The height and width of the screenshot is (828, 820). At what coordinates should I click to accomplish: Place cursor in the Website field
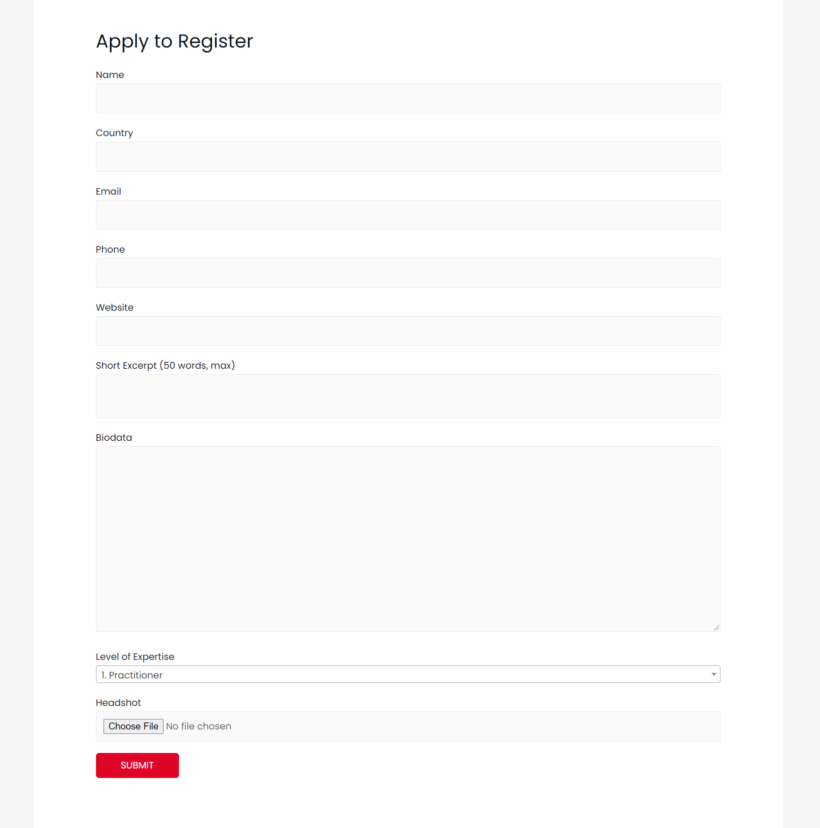click(408, 331)
